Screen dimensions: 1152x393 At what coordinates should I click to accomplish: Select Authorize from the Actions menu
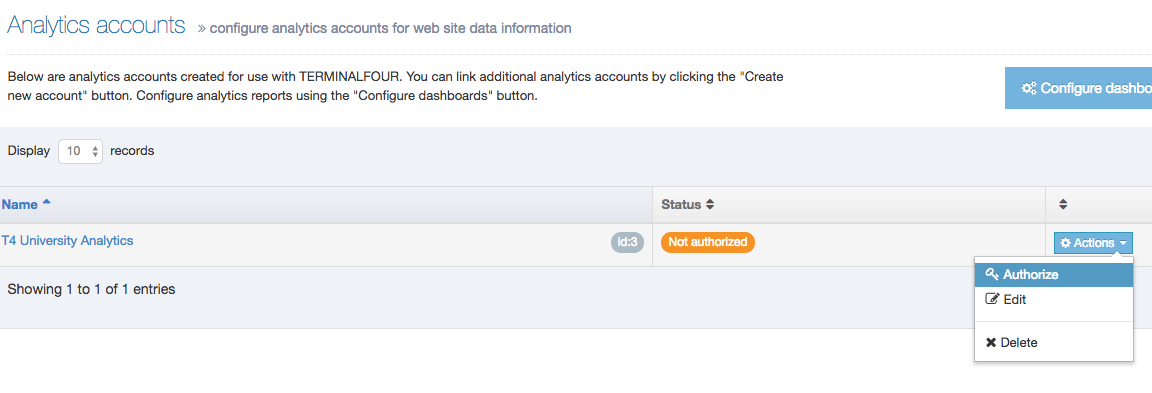(x=1054, y=275)
